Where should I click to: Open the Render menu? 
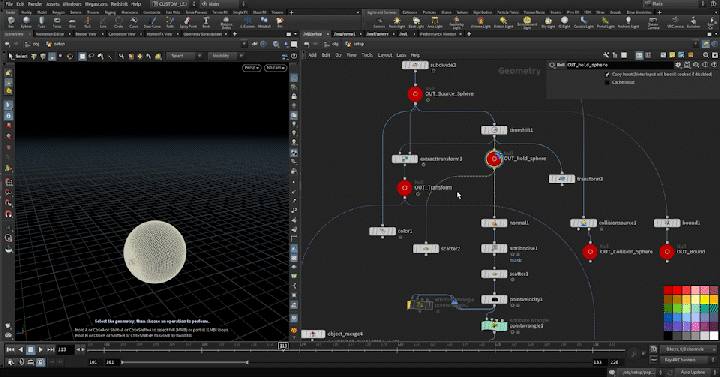(x=34, y=4)
